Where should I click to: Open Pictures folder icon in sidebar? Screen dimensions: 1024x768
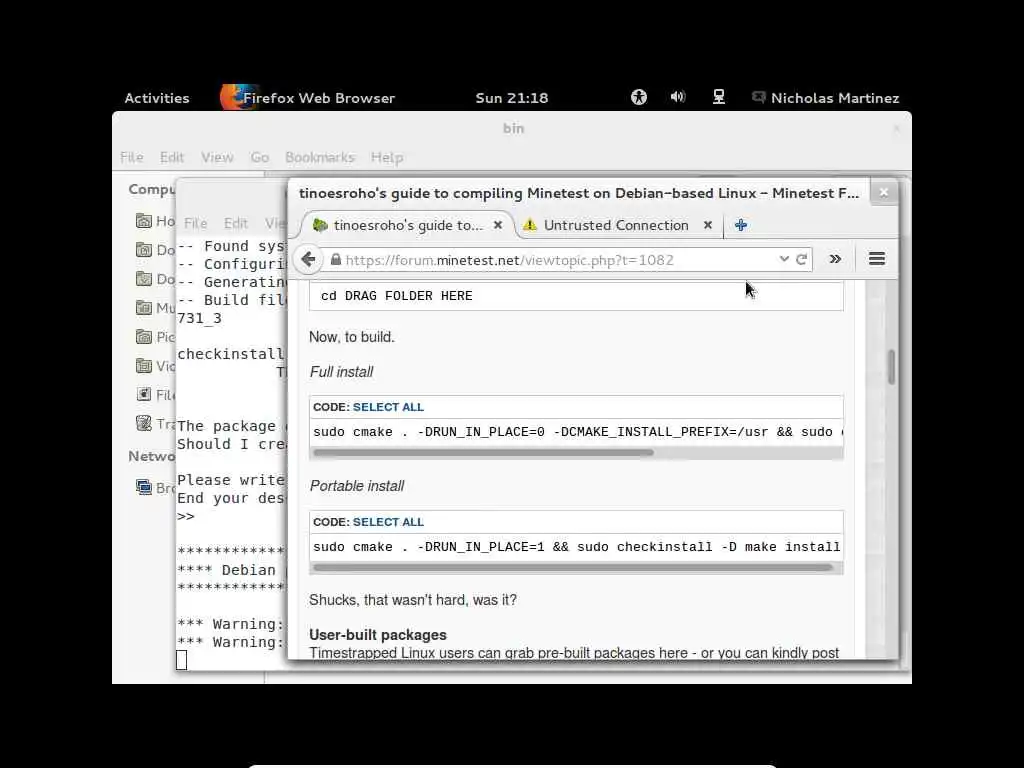[x=144, y=336]
